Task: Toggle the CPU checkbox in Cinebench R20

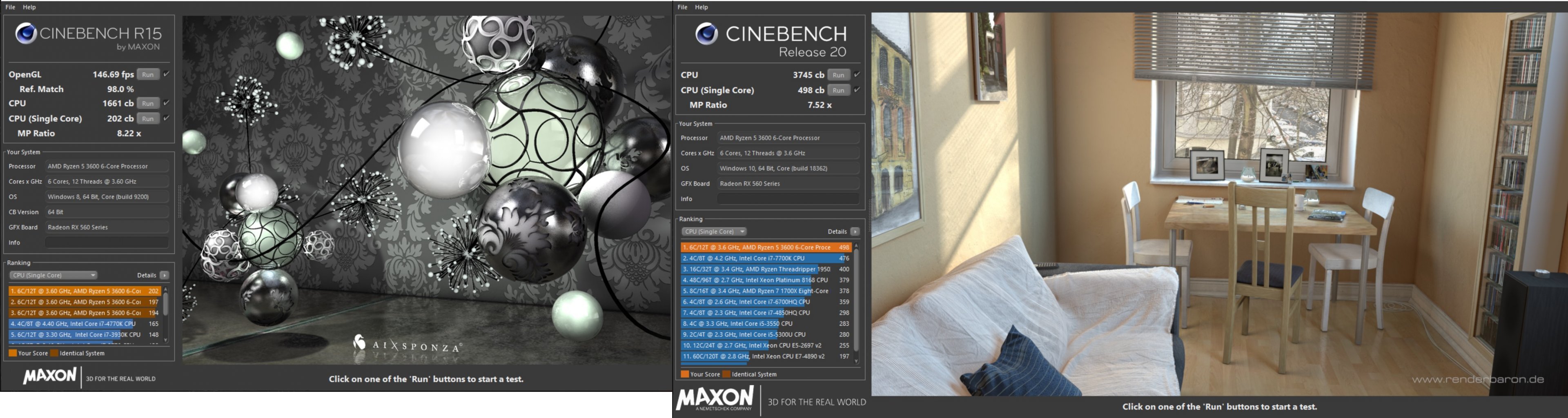Action: click(x=856, y=74)
